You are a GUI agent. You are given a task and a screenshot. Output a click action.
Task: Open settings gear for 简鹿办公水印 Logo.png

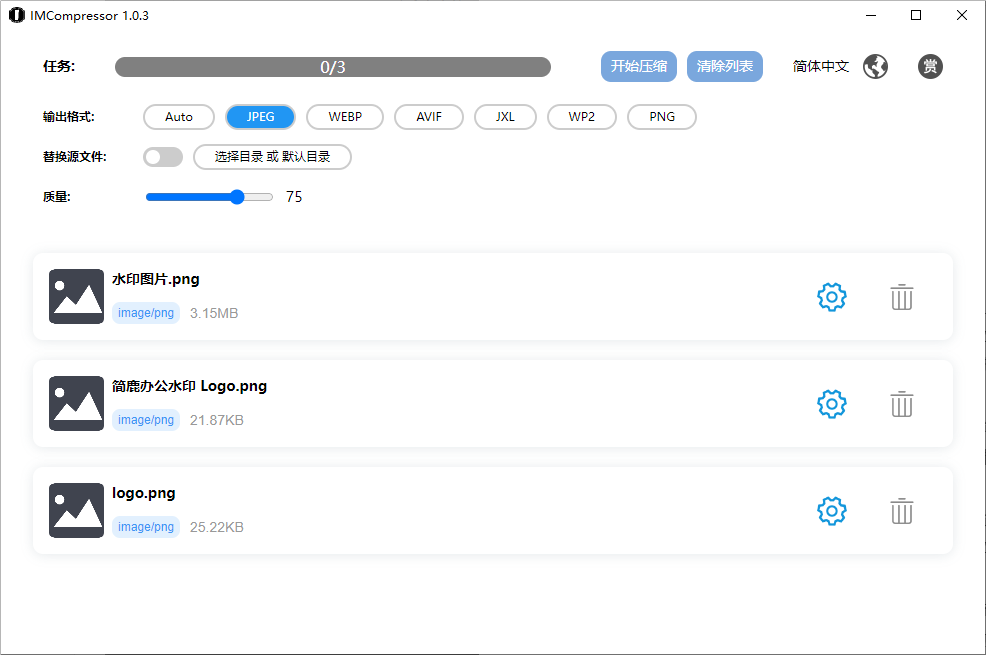(x=831, y=404)
